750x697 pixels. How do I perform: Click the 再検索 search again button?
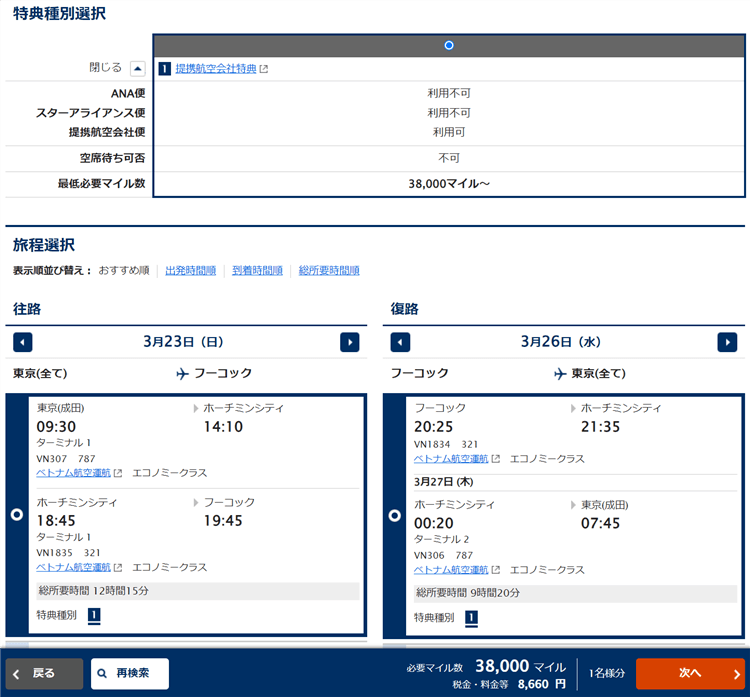coord(130,673)
